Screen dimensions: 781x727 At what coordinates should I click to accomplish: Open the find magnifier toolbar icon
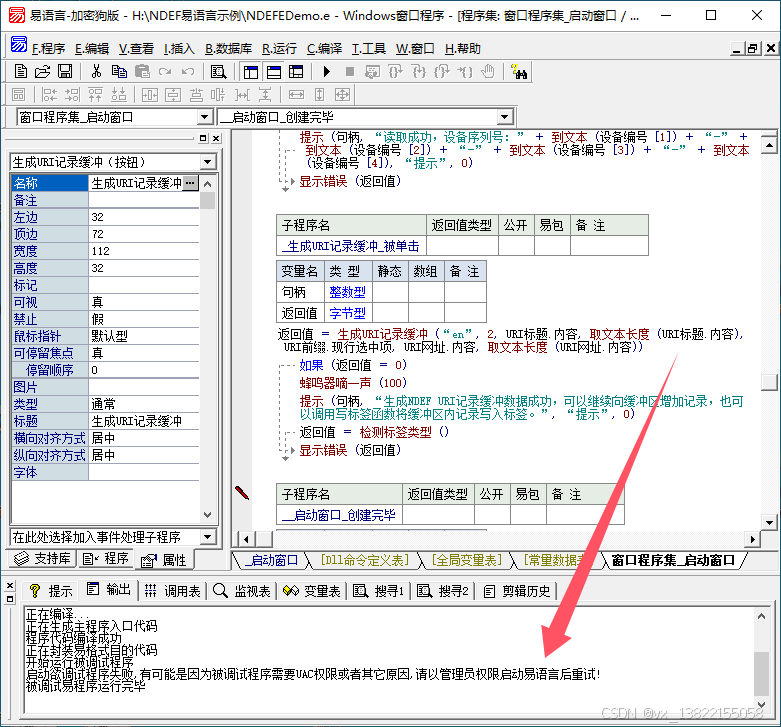(x=218, y=72)
